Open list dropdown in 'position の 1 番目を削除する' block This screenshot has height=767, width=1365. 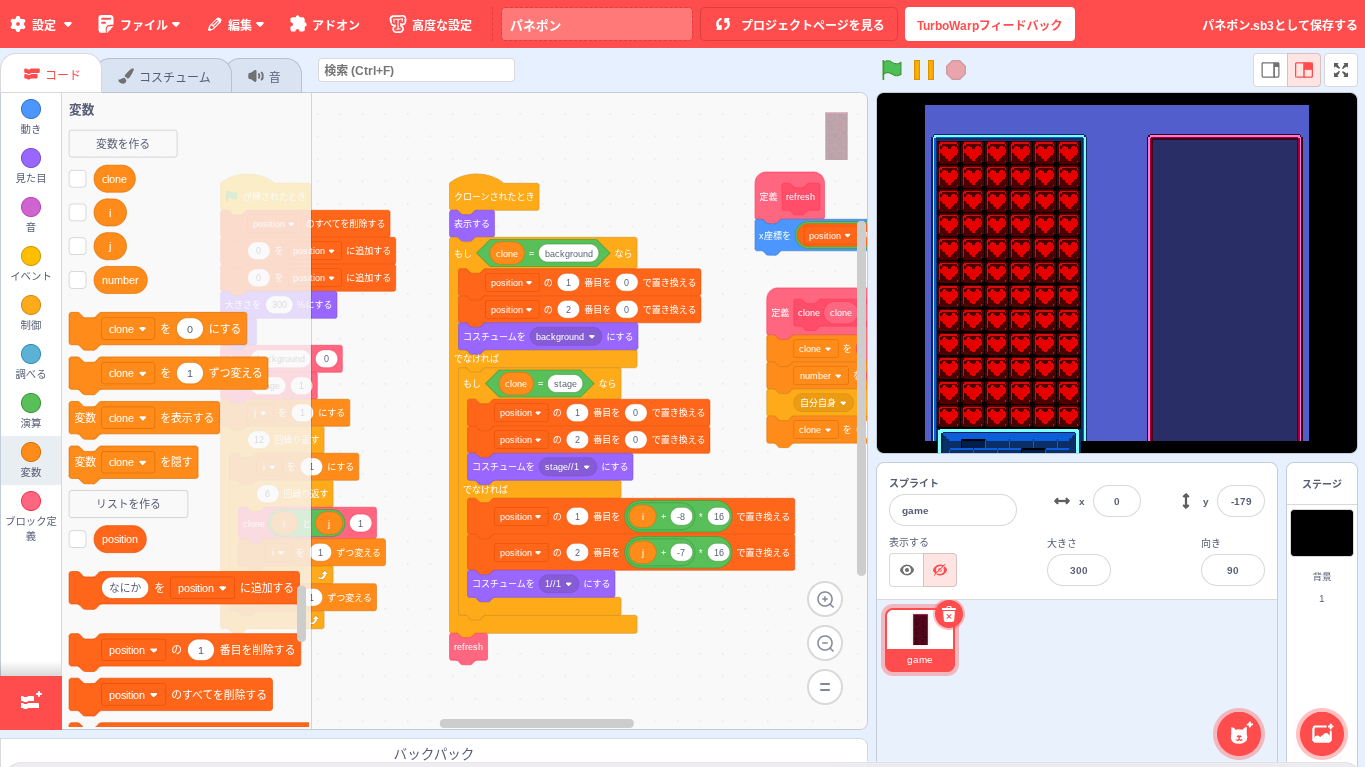point(133,650)
